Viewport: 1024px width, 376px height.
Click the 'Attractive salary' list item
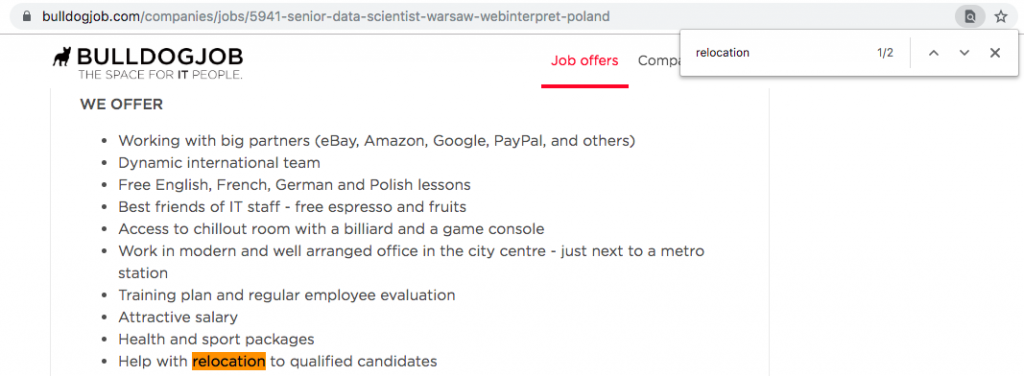click(178, 317)
